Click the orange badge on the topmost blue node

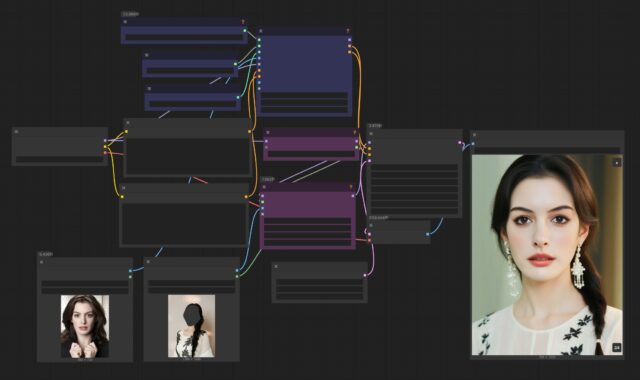pyautogui.click(x=243, y=22)
